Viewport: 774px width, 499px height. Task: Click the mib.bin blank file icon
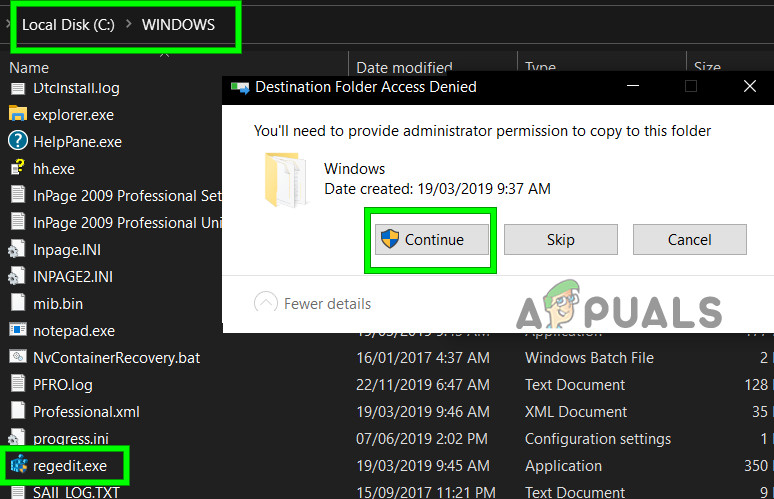pyautogui.click(x=18, y=303)
